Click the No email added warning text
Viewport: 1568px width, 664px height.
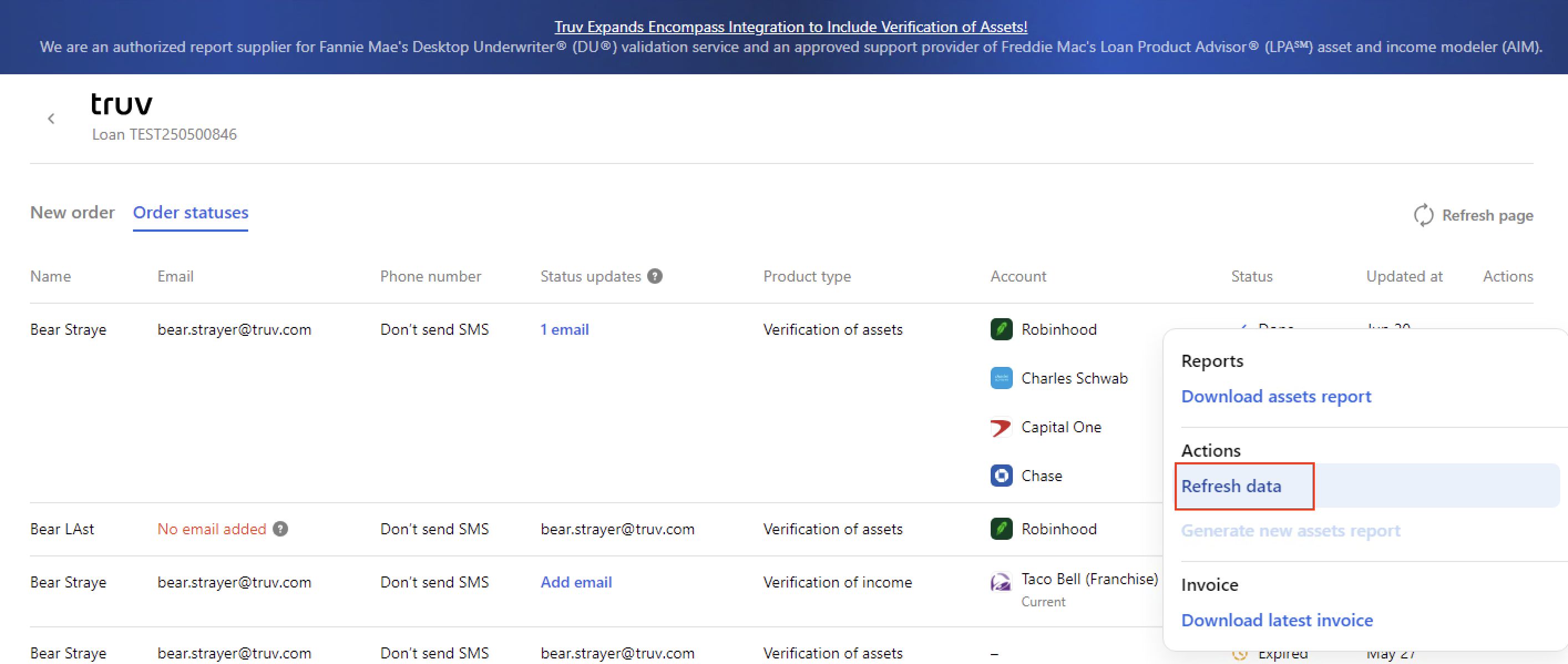[x=212, y=529]
